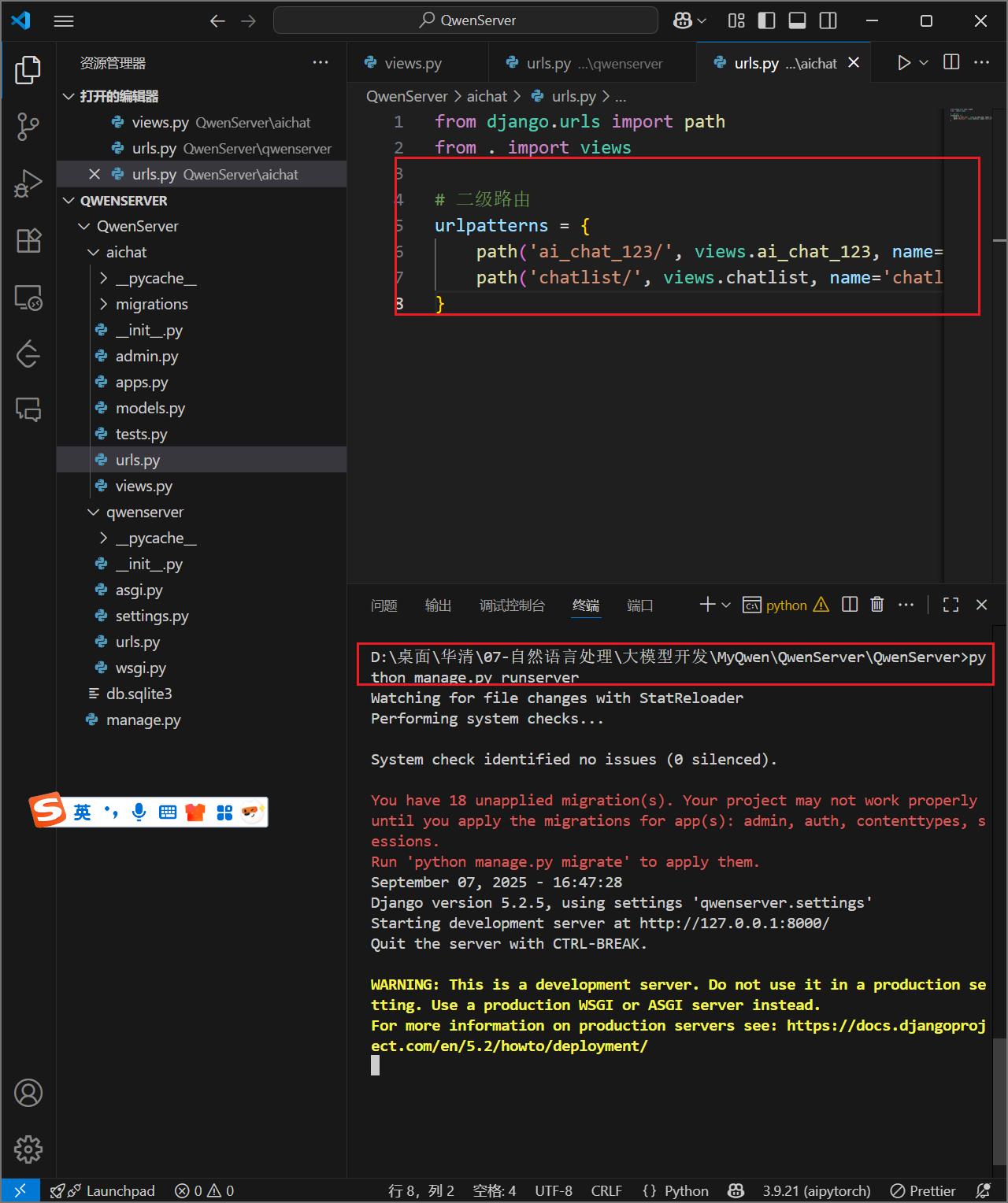Image resolution: width=1008 pixels, height=1203 pixels.
Task: Open the Manage settings gear
Action: pyautogui.click(x=28, y=1149)
